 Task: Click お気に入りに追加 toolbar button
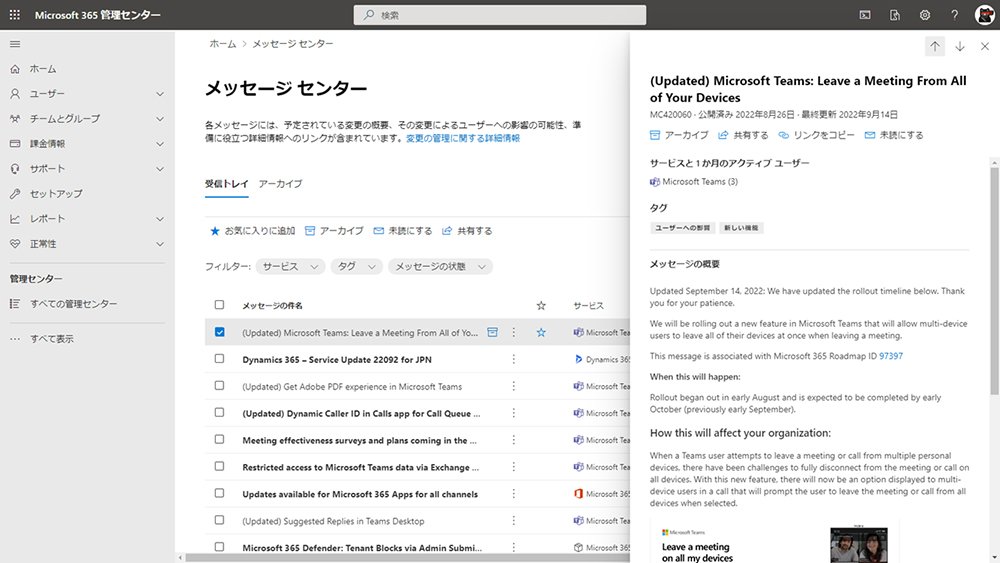(253, 231)
